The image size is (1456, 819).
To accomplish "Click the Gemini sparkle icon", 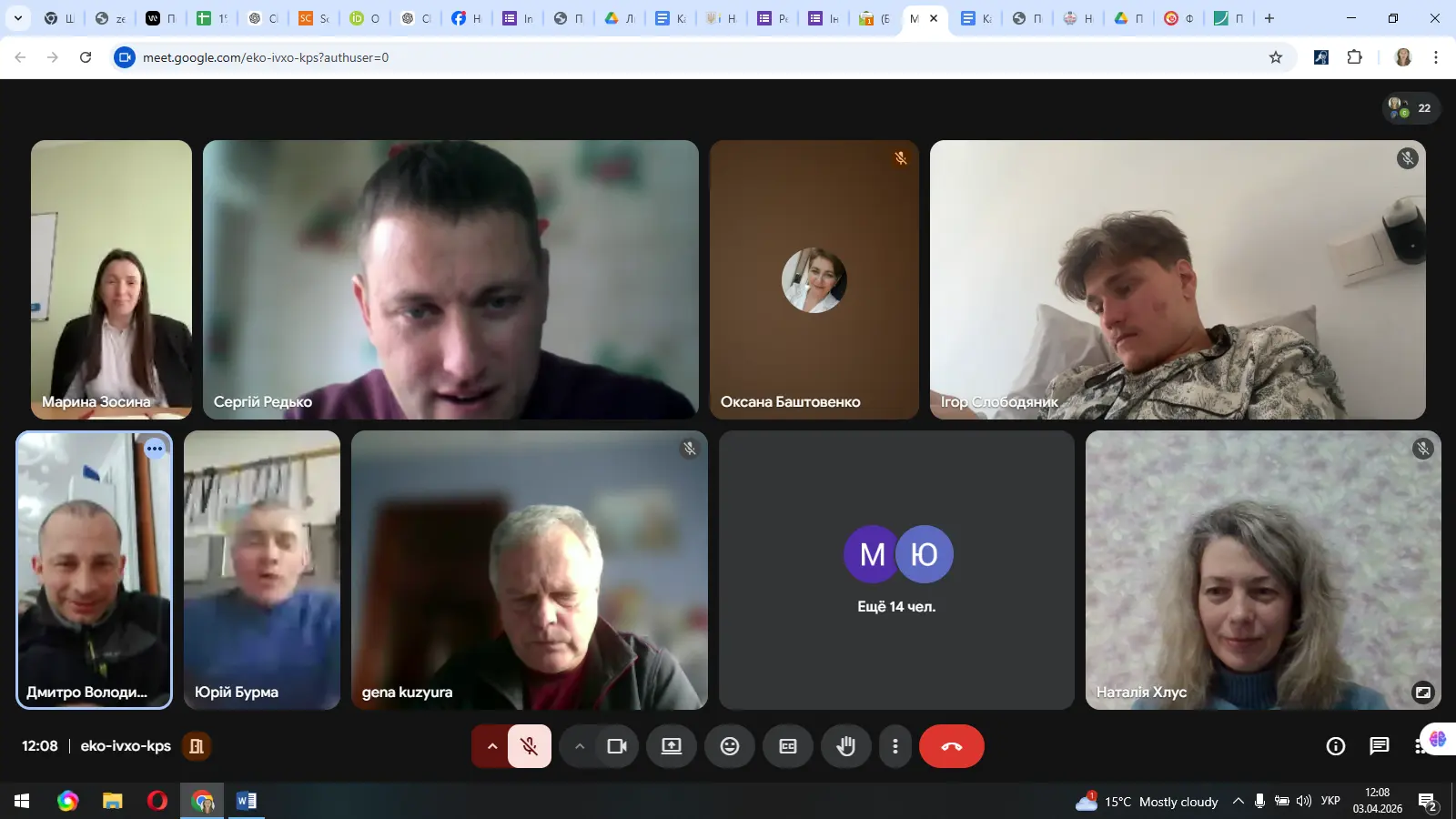I will (1438, 739).
